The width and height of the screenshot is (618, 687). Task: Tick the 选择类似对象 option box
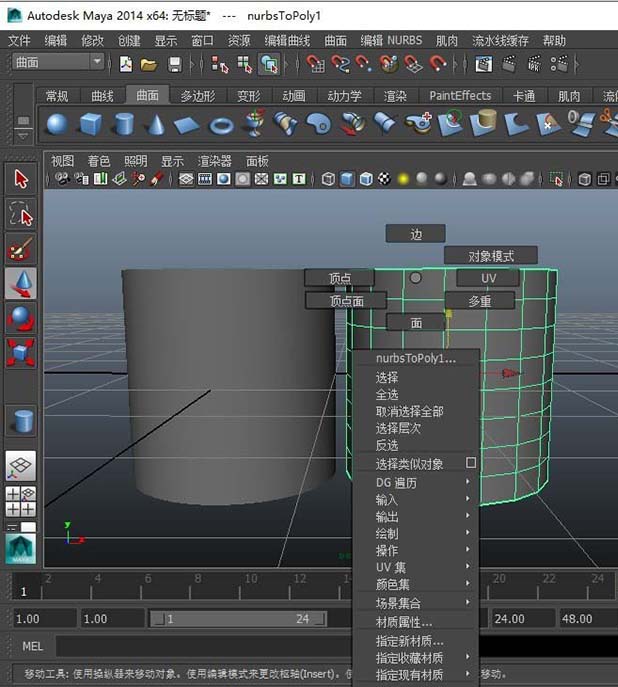(x=471, y=463)
